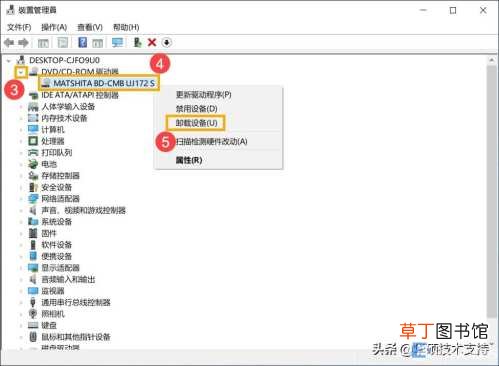Click the 安全设备 category icon
The height and width of the screenshot is (366, 499).
(x=33, y=187)
